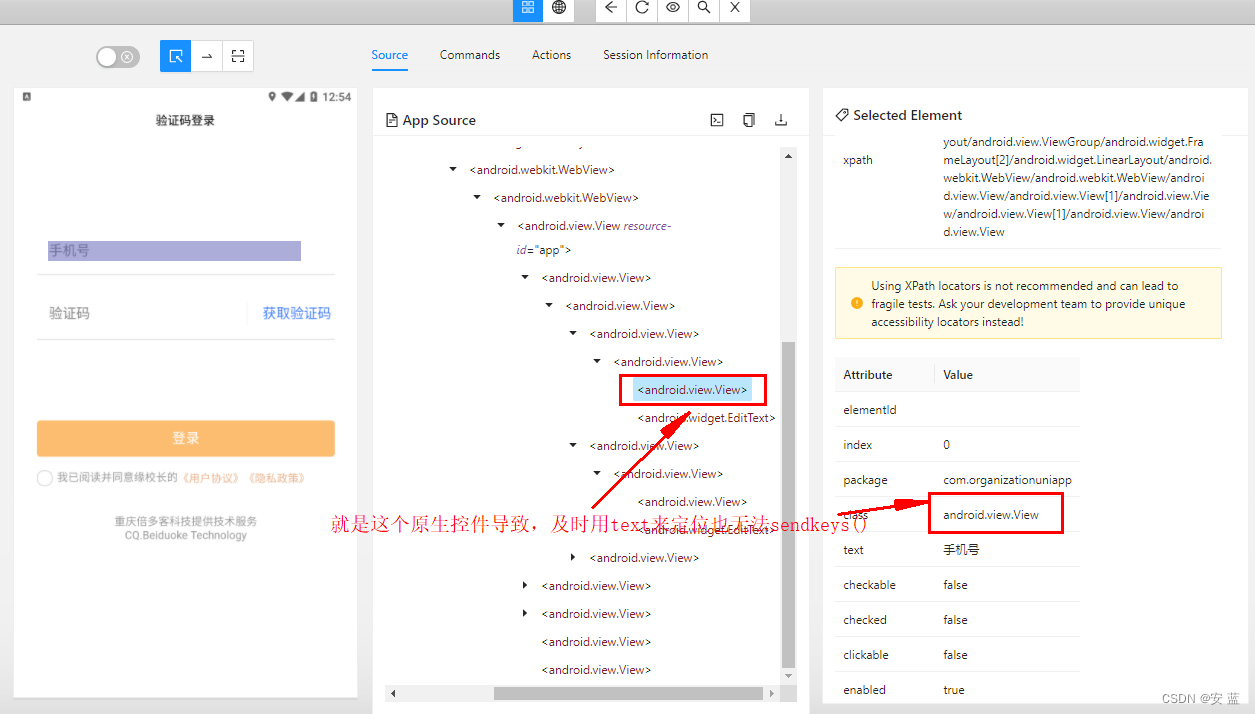1255x714 pixels.
Task: Refresh the source and screenshot
Action: pos(641,10)
